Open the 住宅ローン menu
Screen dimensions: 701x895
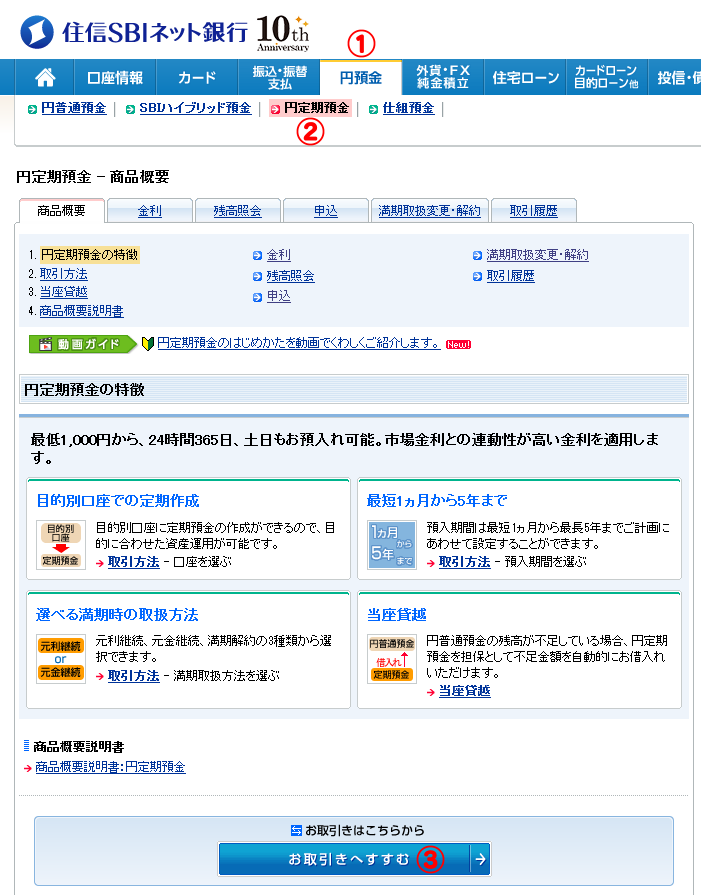525,77
